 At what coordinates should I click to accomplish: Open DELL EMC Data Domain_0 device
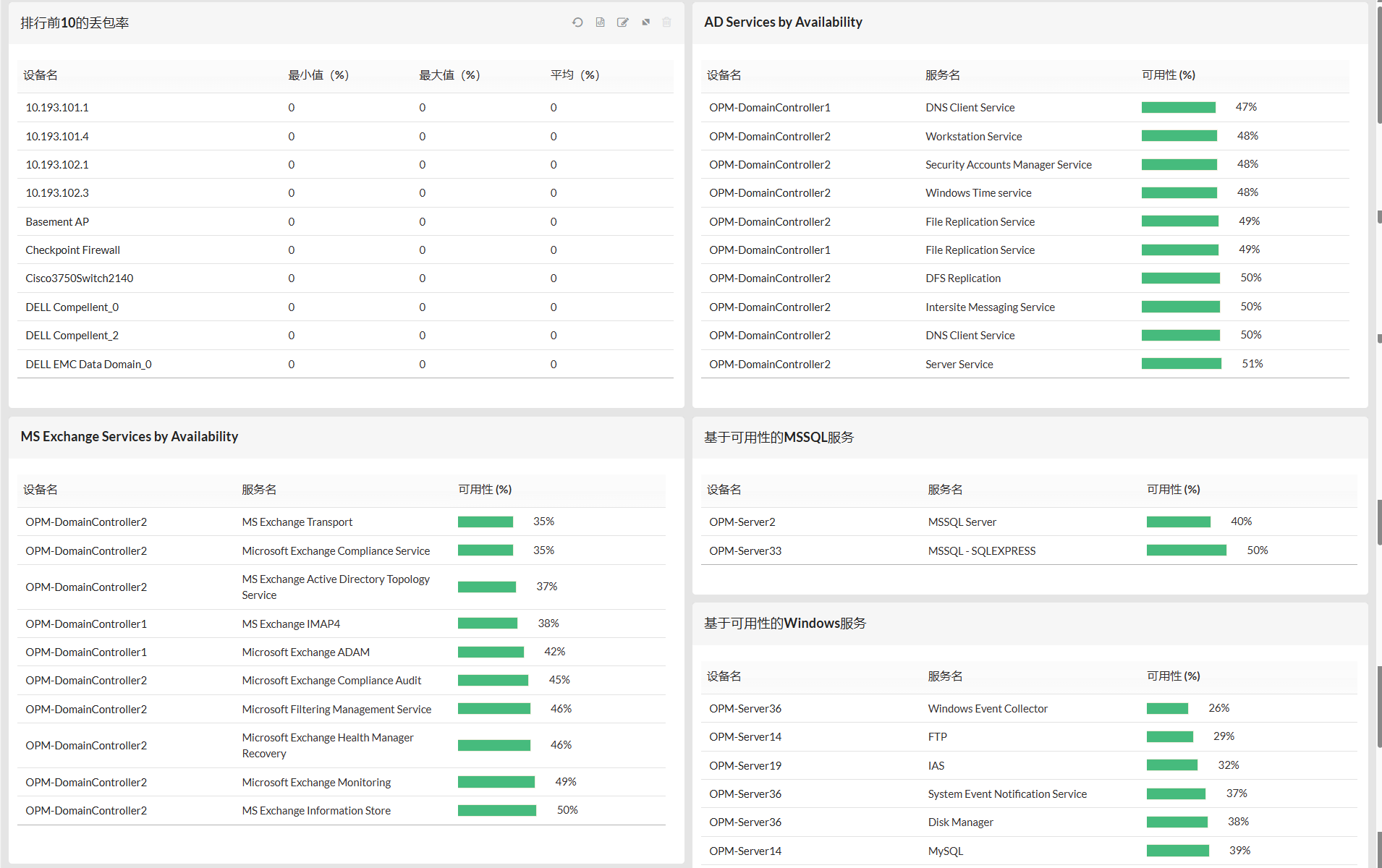point(88,365)
